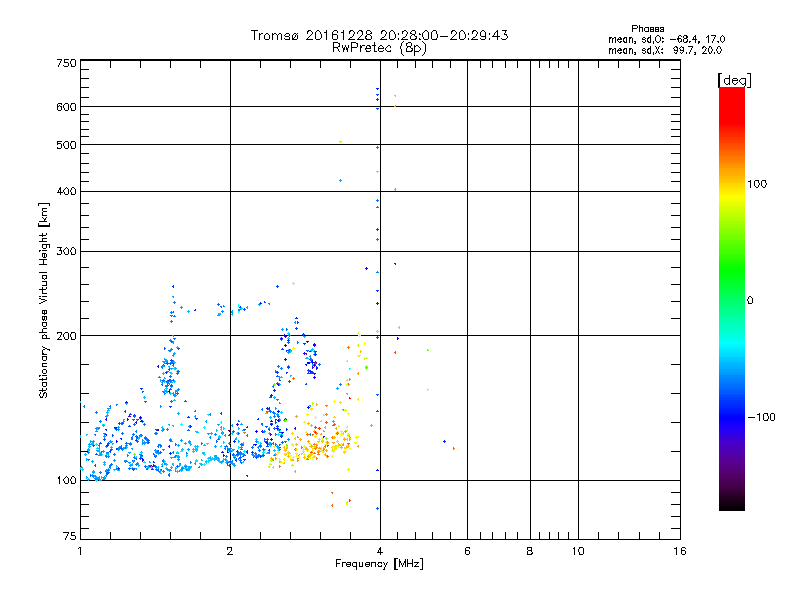The image size is (800, 600).
Task: Click the 'Frequency [MHz]' axis label
Action: [x=379, y=564]
